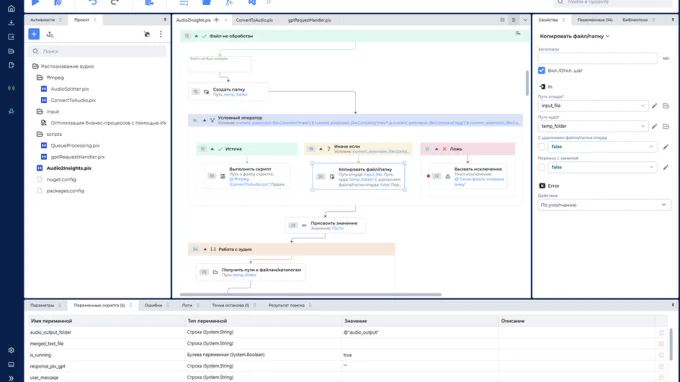Click the Создать папку activity node
The height and width of the screenshot is (382, 680).
(x=229, y=91)
